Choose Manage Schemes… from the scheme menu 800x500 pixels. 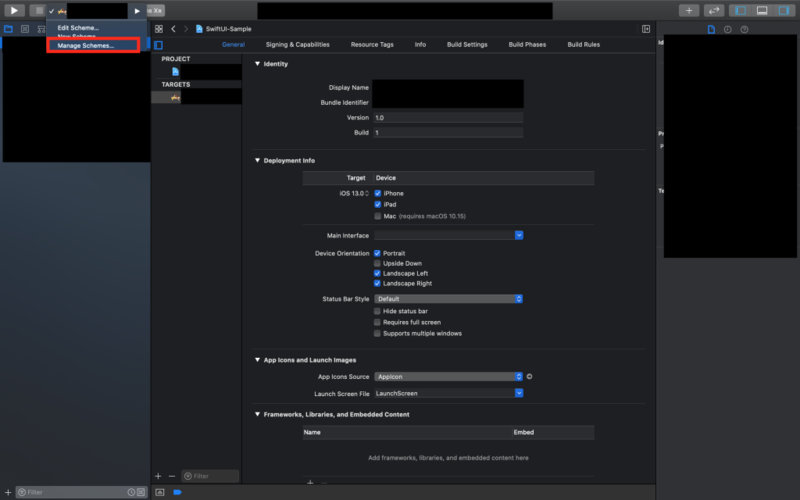(86, 45)
